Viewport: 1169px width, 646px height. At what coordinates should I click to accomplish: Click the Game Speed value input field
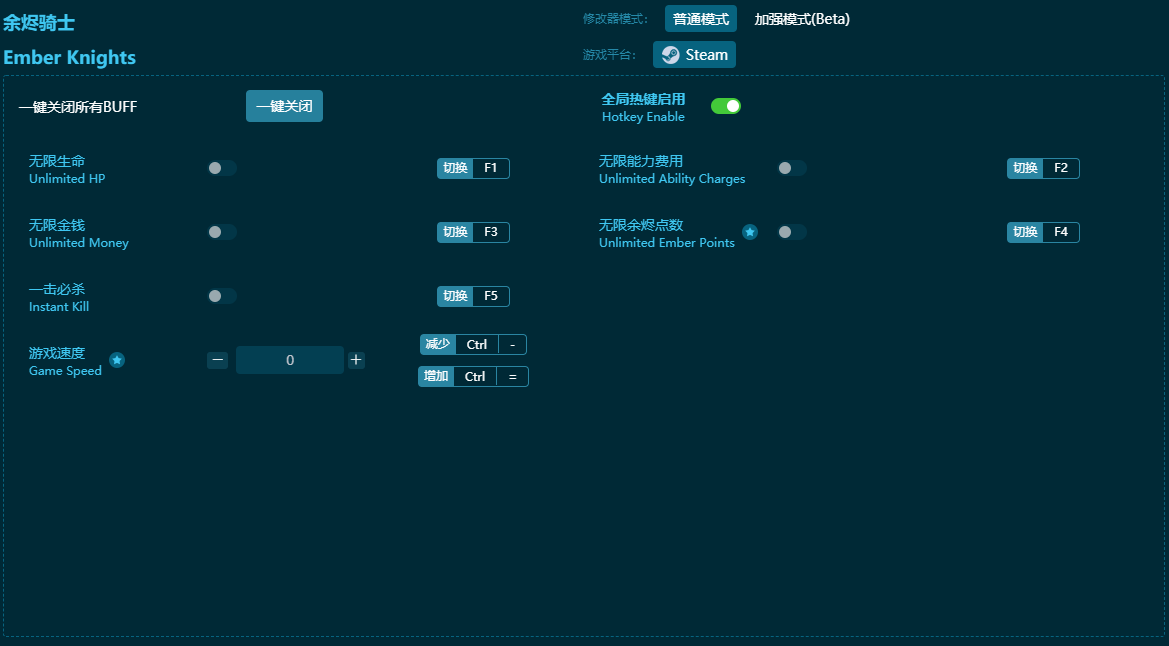(290, 360)
